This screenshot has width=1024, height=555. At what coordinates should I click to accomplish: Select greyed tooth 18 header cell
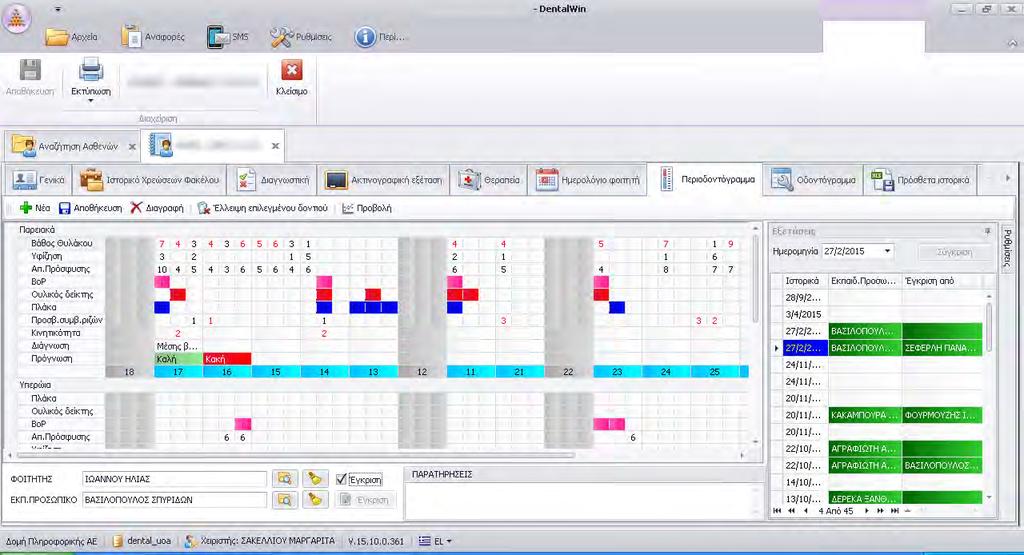click(129, 372)
